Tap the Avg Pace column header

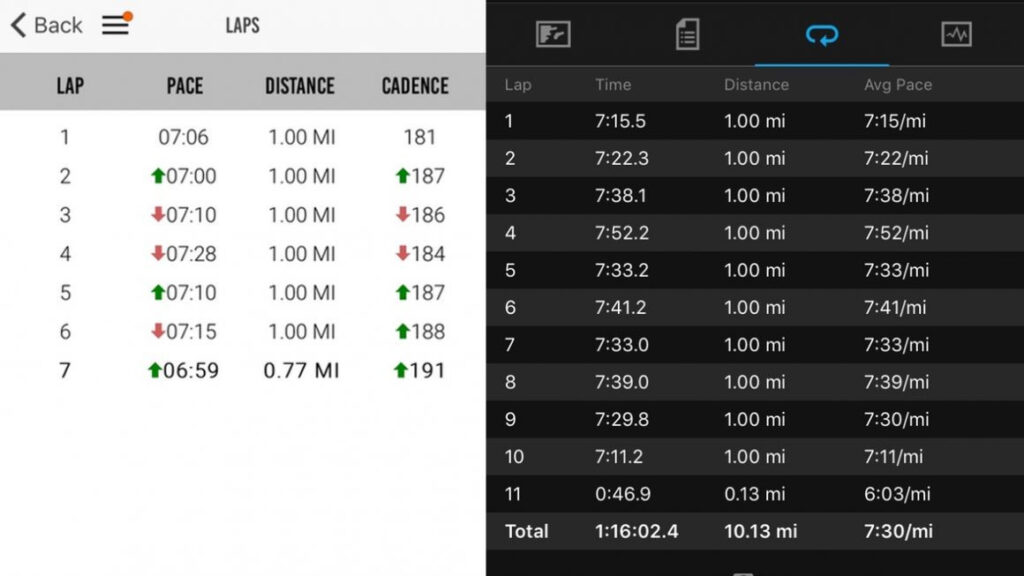[x=897, y=85]
